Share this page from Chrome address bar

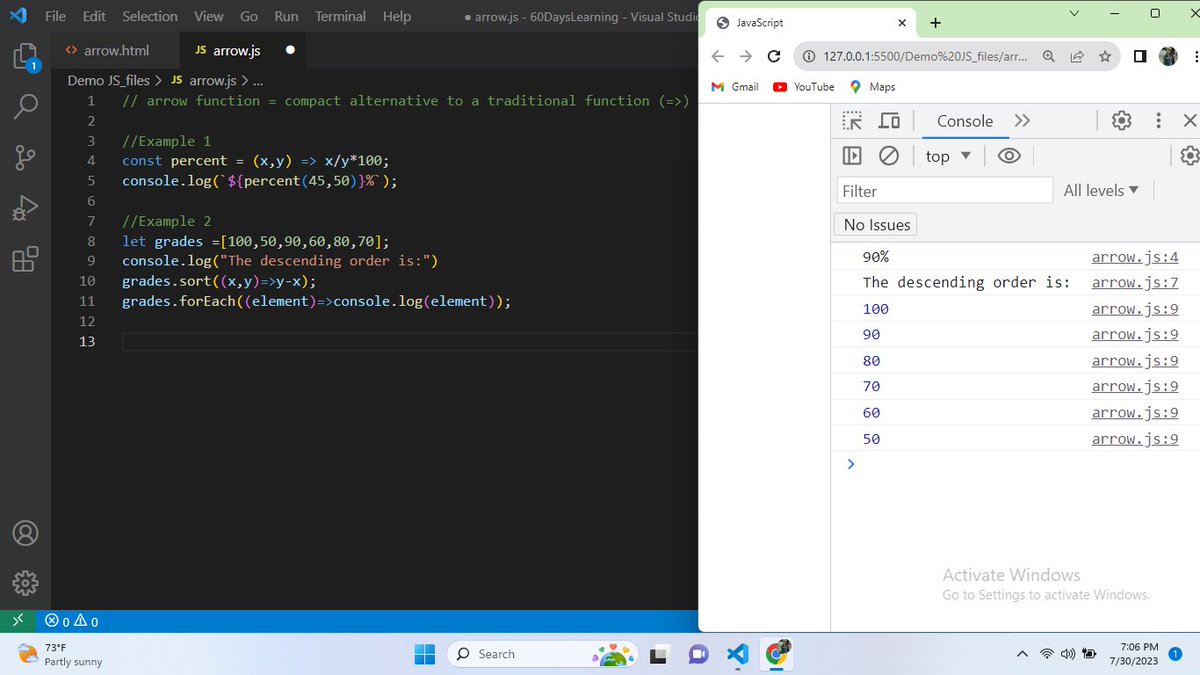[1076, 57]
